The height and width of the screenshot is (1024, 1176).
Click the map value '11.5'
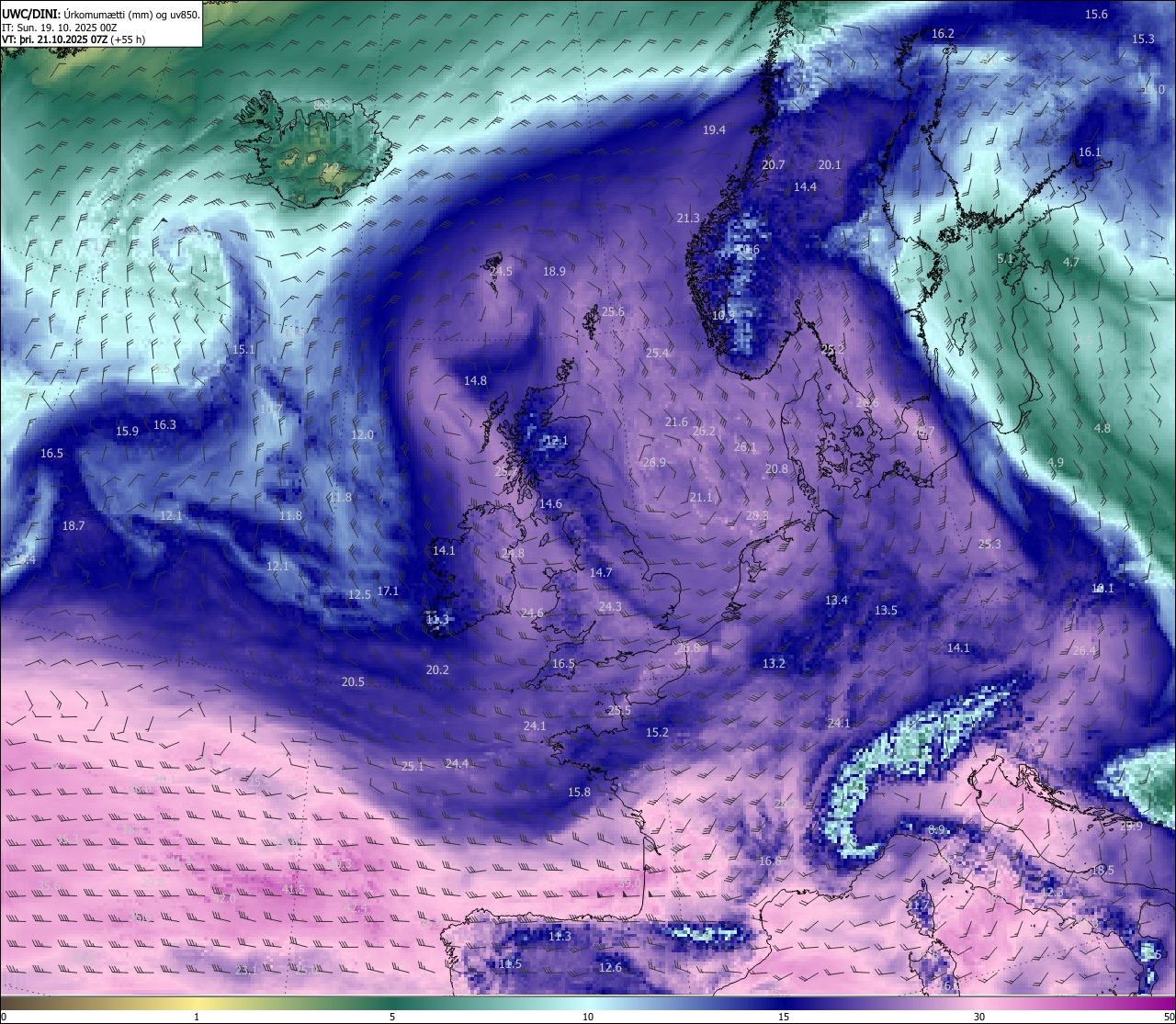pos(510,963)
